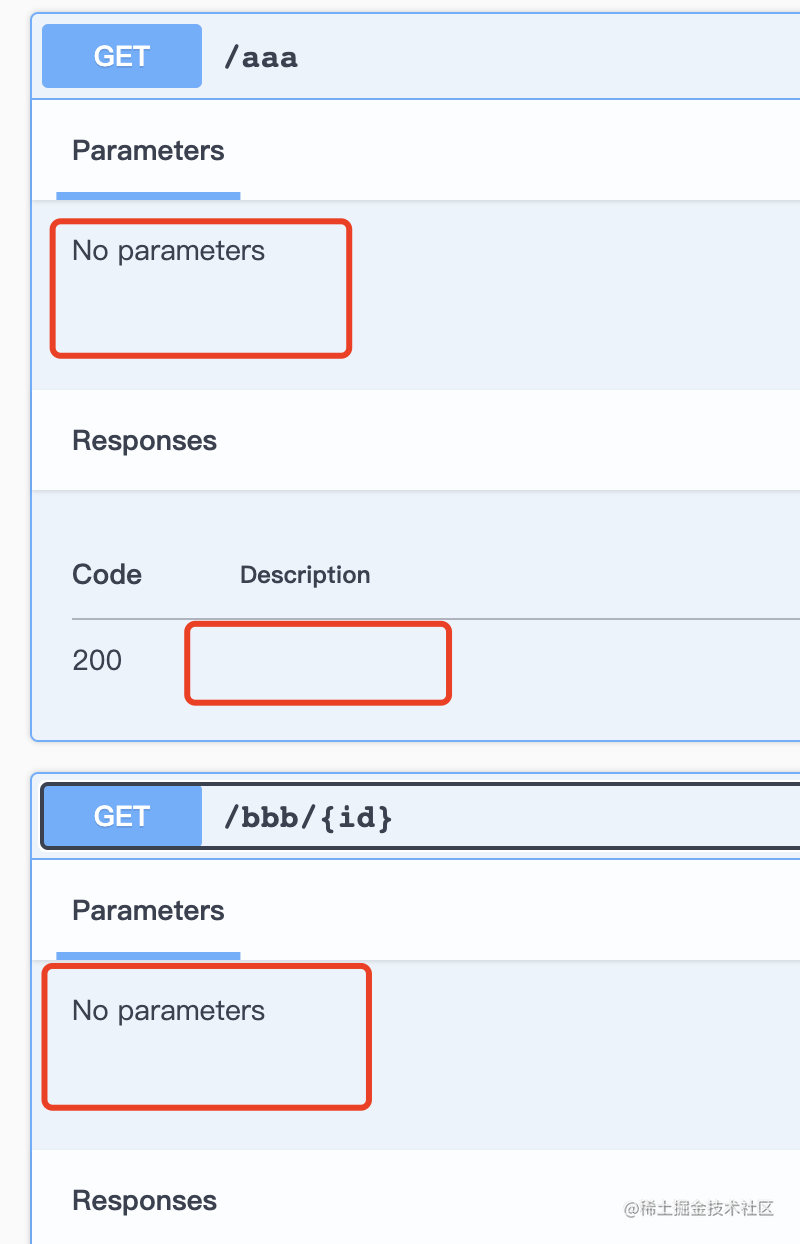Click "No parameters" text in /aaa section
Screen dimensions: 800x1244
168,251
